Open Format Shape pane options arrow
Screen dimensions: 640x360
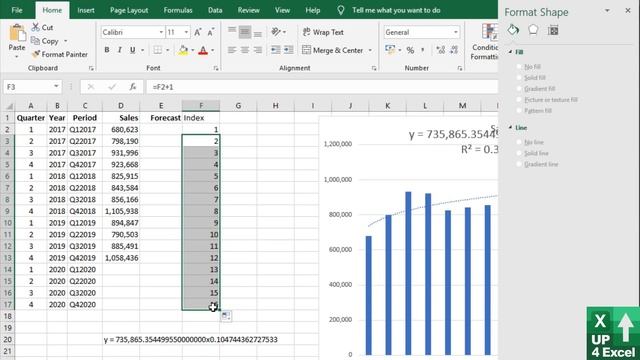[607, 11]
